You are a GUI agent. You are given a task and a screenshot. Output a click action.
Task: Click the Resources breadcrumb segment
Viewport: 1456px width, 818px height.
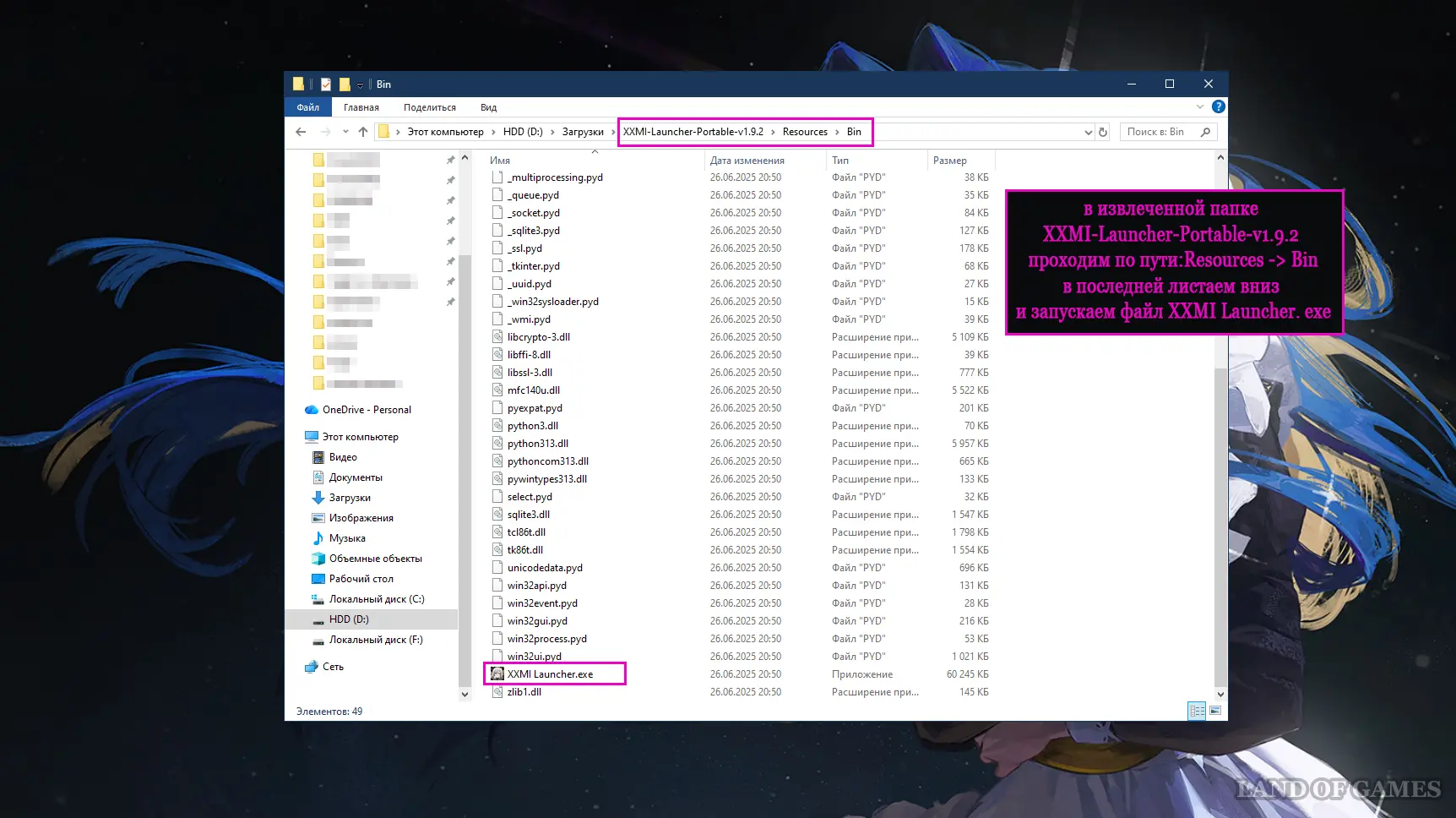point(804,132)
